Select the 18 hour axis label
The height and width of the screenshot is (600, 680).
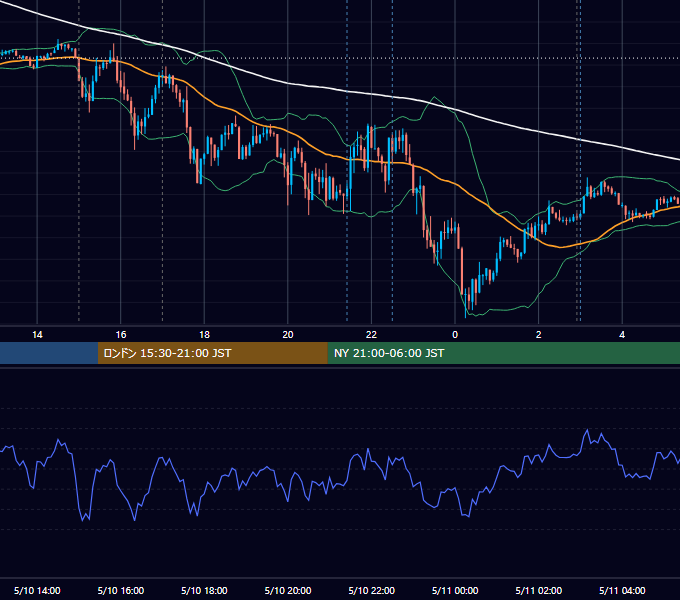coord(204,335)
